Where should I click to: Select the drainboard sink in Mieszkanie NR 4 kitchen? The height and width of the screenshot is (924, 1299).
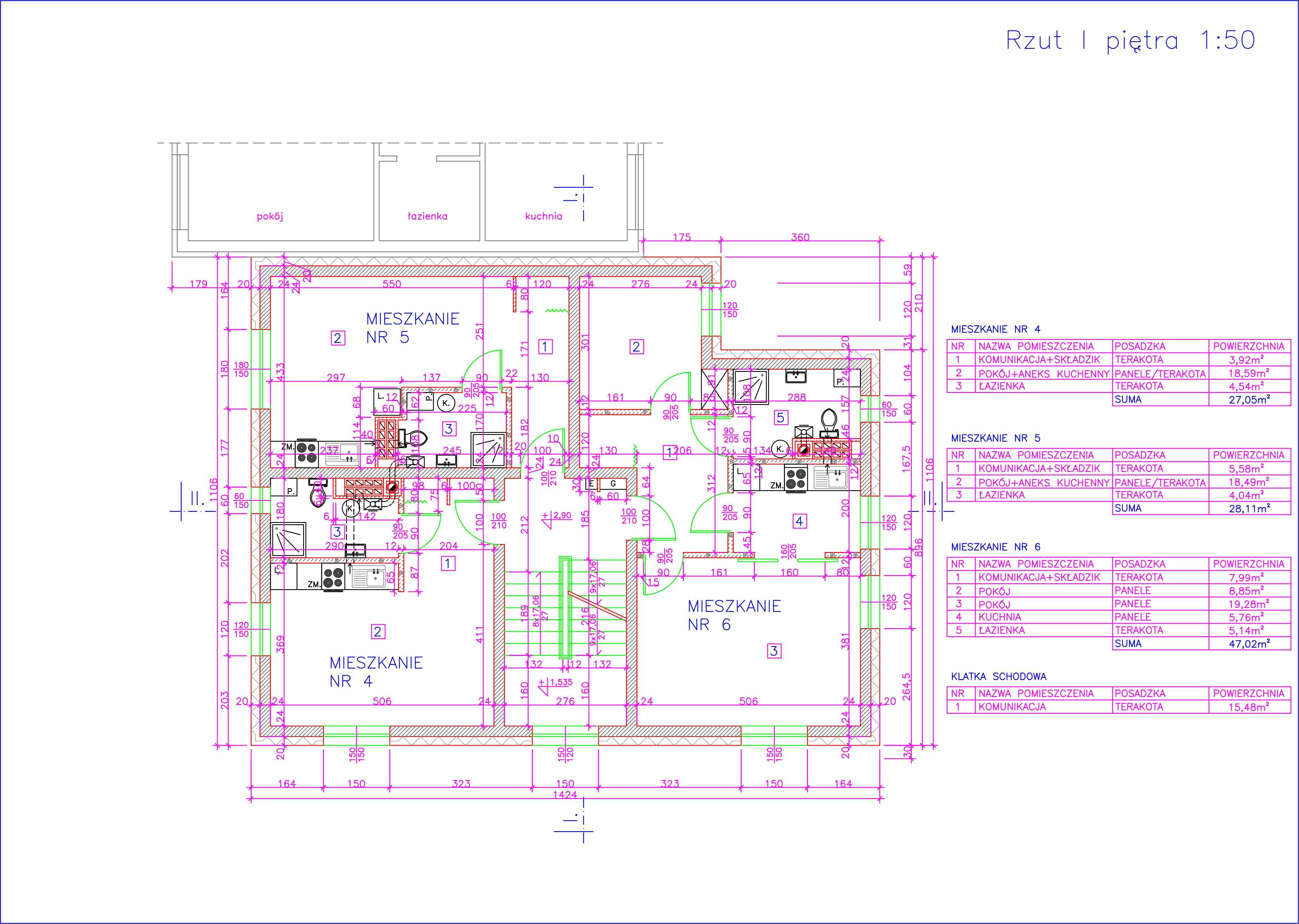click(368, 576)
